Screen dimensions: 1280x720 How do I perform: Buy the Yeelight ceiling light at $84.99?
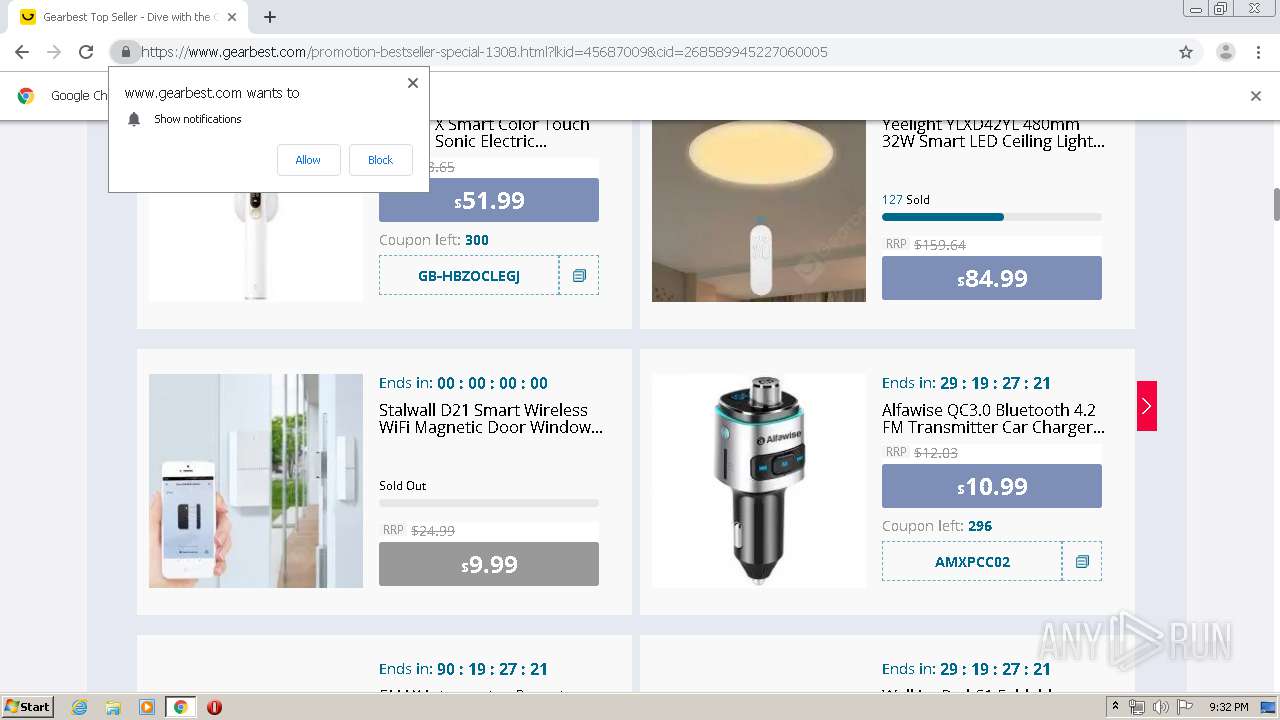coord(992,278)
